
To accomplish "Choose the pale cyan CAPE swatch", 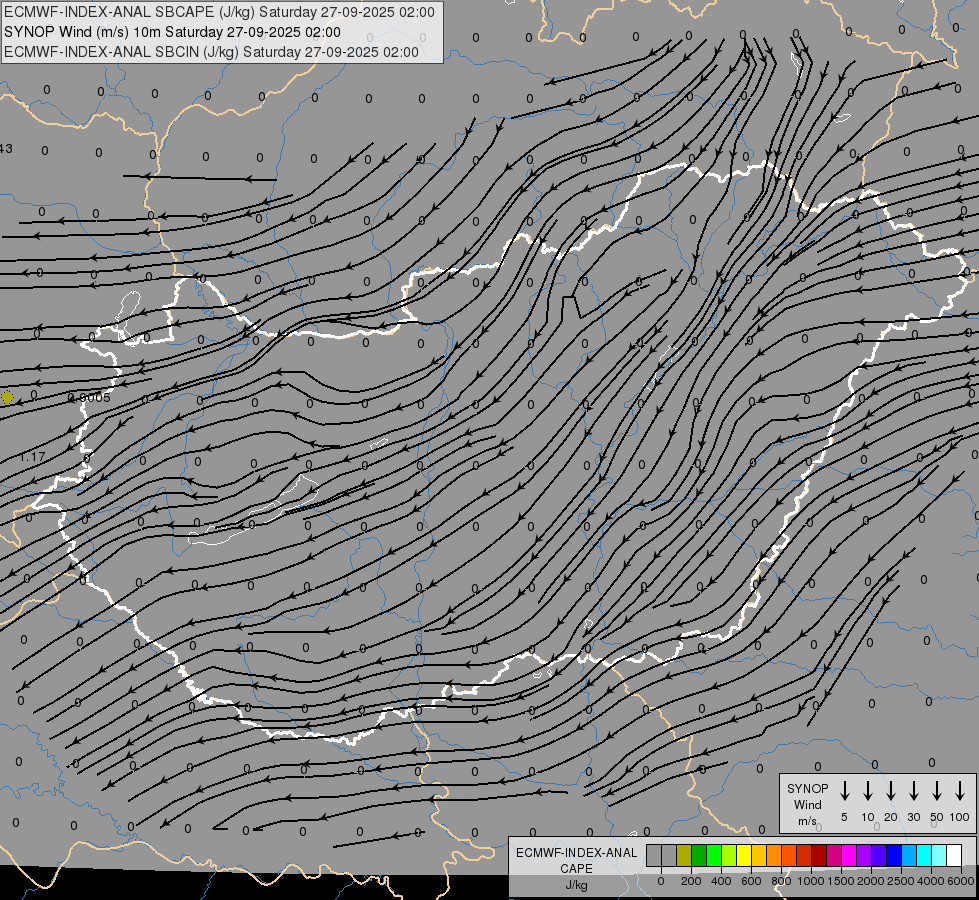I will click(938, 855).
